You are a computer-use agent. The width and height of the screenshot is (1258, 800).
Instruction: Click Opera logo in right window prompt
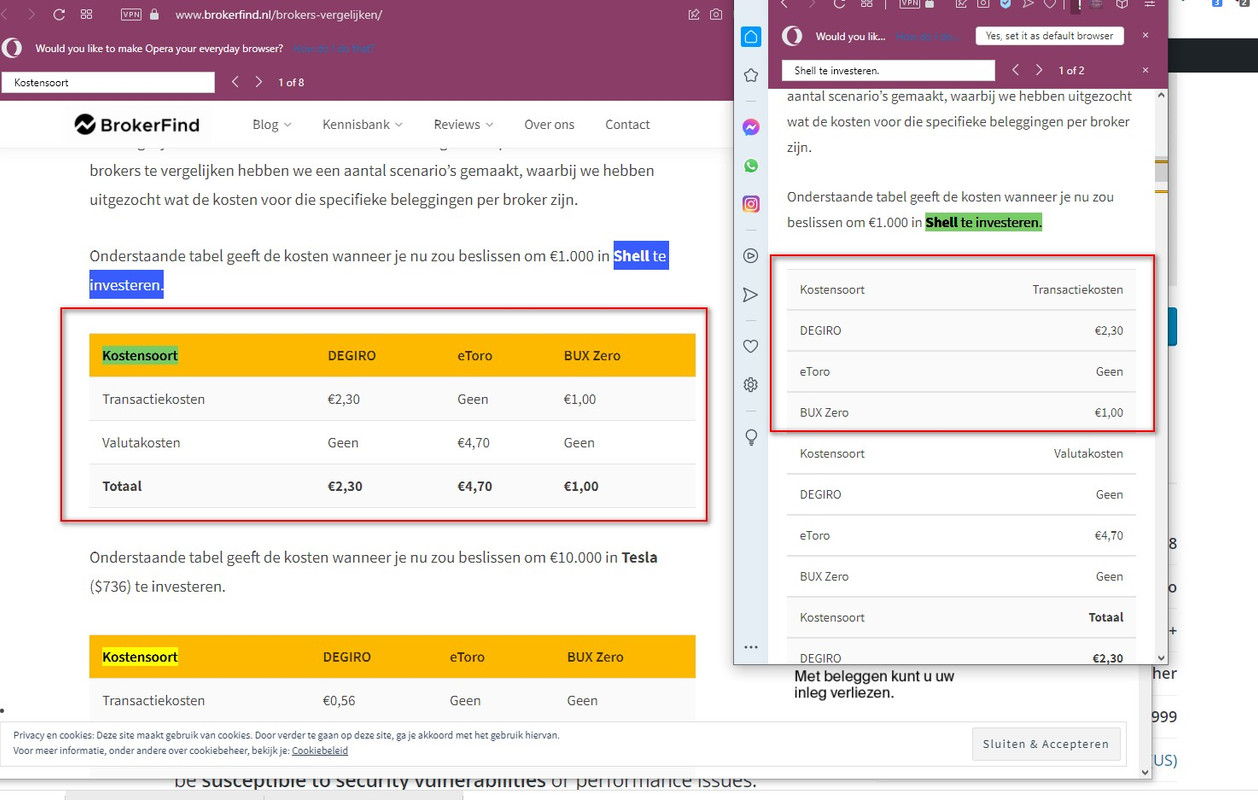792,36
